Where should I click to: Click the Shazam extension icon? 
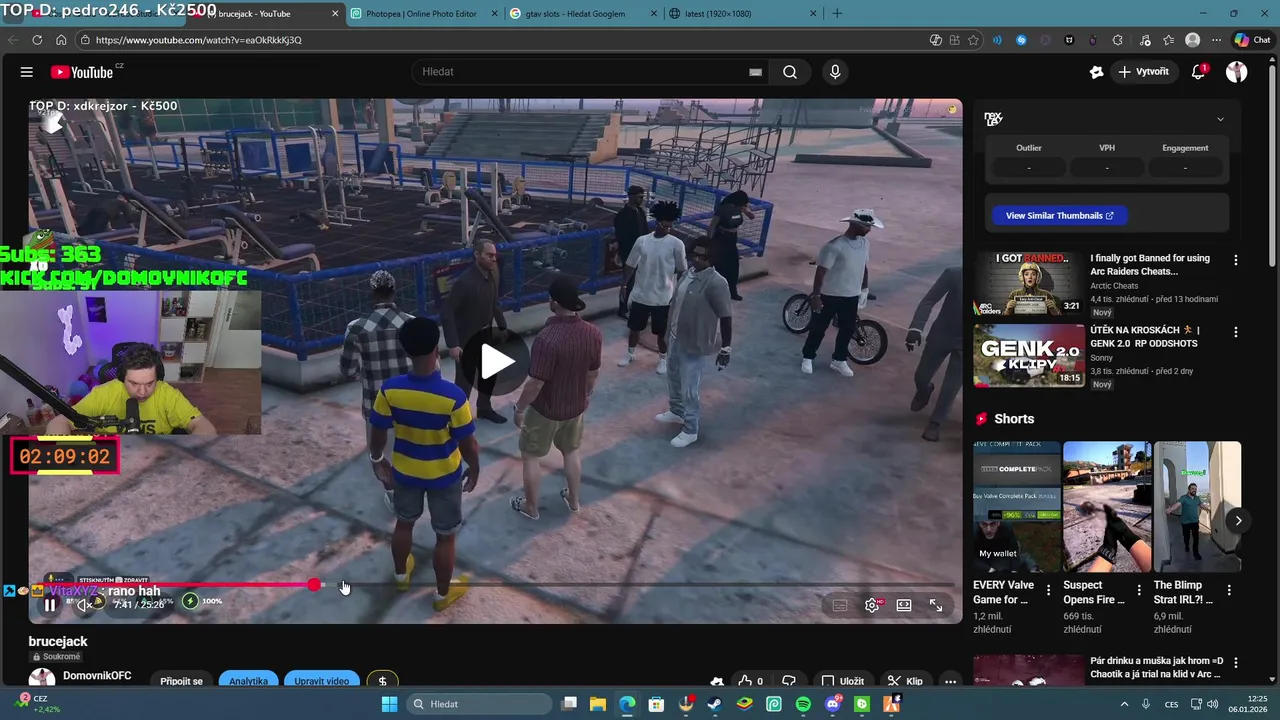1021,40
